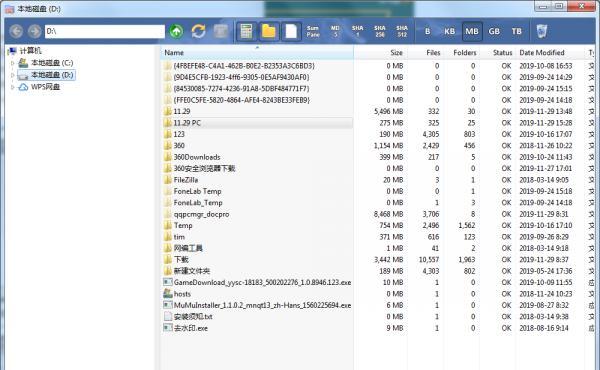600x370 pixels.
Task: Select the 新建文件夹 folder
Action: (192, 271)
